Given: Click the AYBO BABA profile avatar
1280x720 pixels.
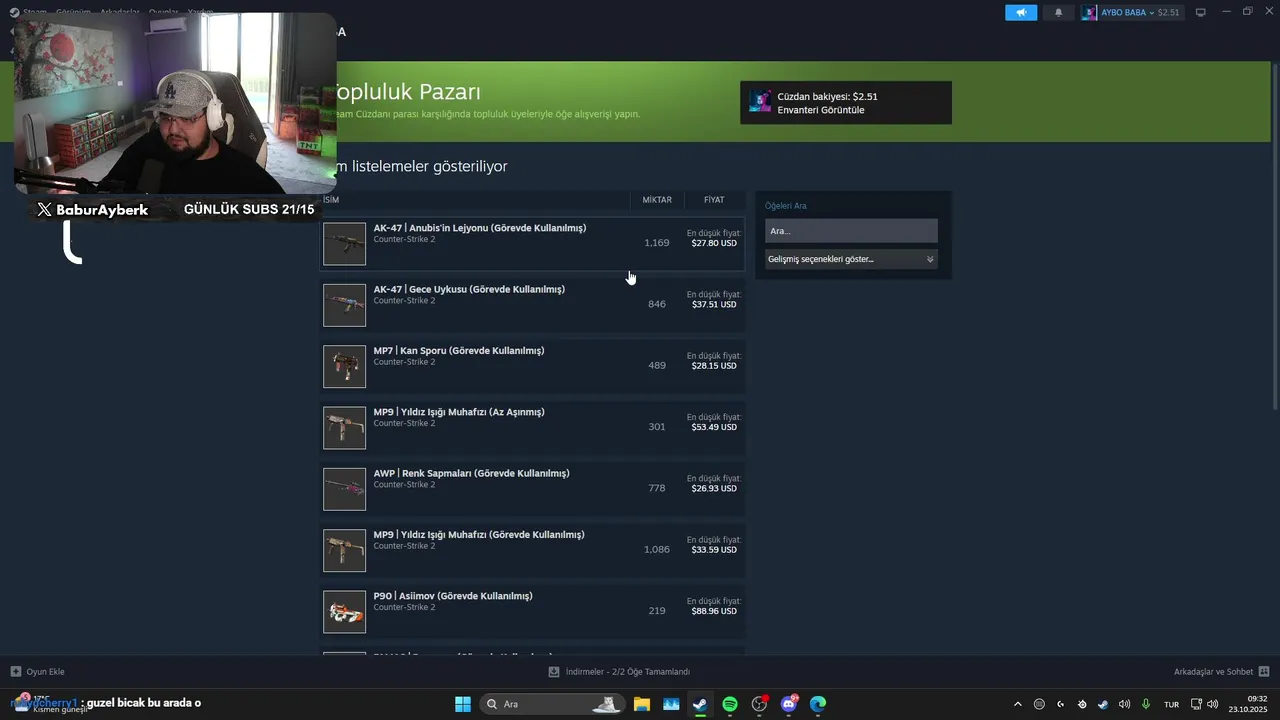Looking at the screenshot, I should (x=1090, y=13).
